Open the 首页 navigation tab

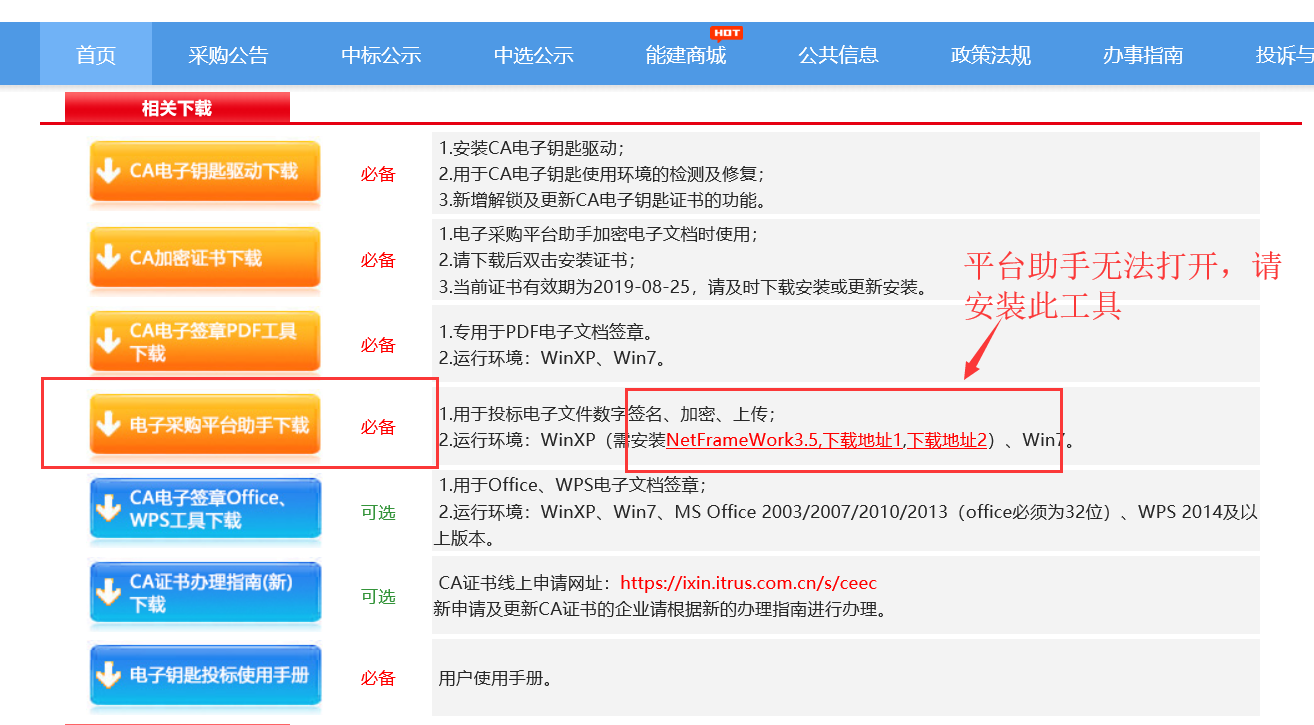tap(96, 56)
